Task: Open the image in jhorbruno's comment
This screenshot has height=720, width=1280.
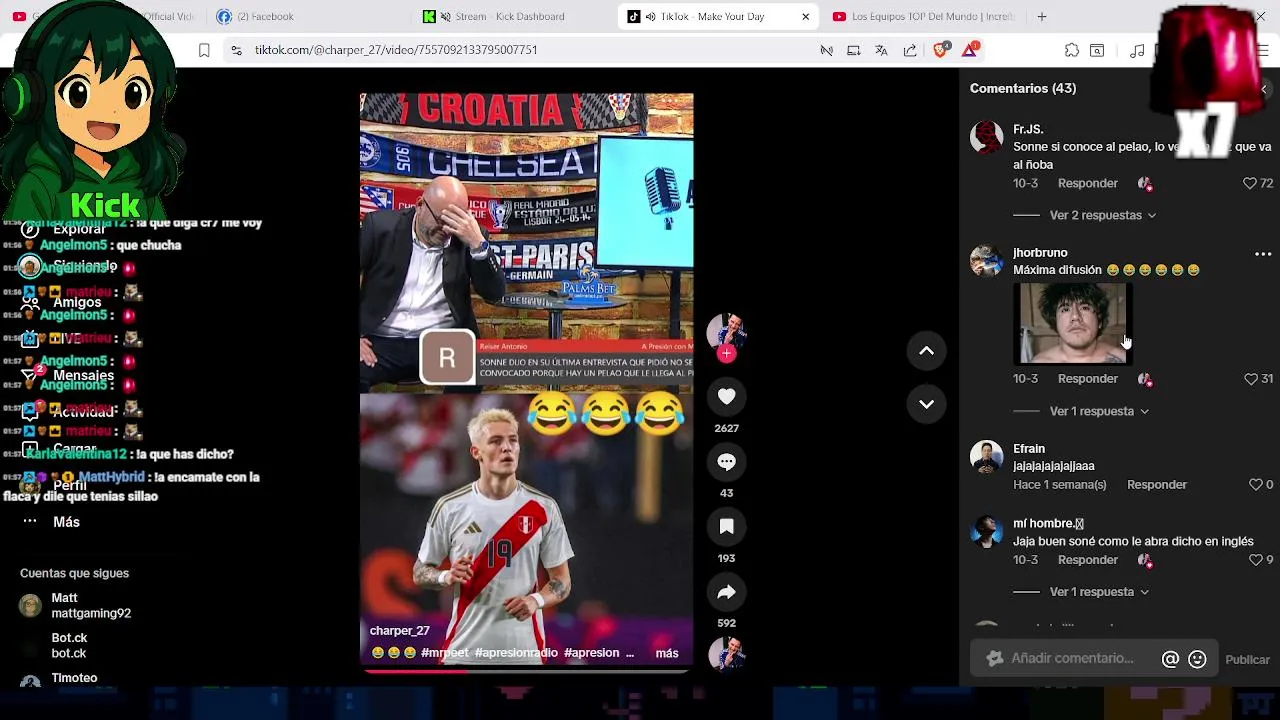Action: point(1073,324)
